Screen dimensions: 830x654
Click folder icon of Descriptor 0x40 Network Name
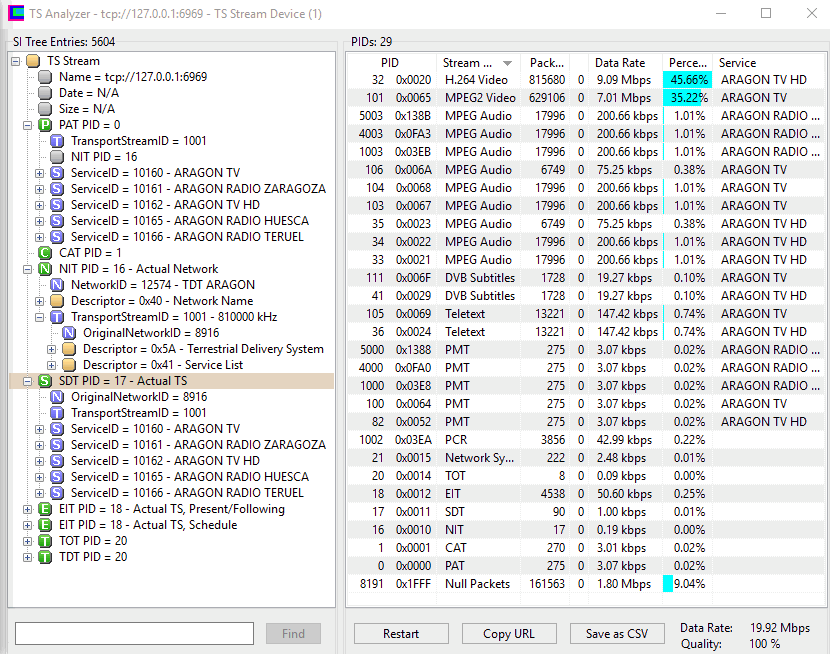click(x=57, y=301)
